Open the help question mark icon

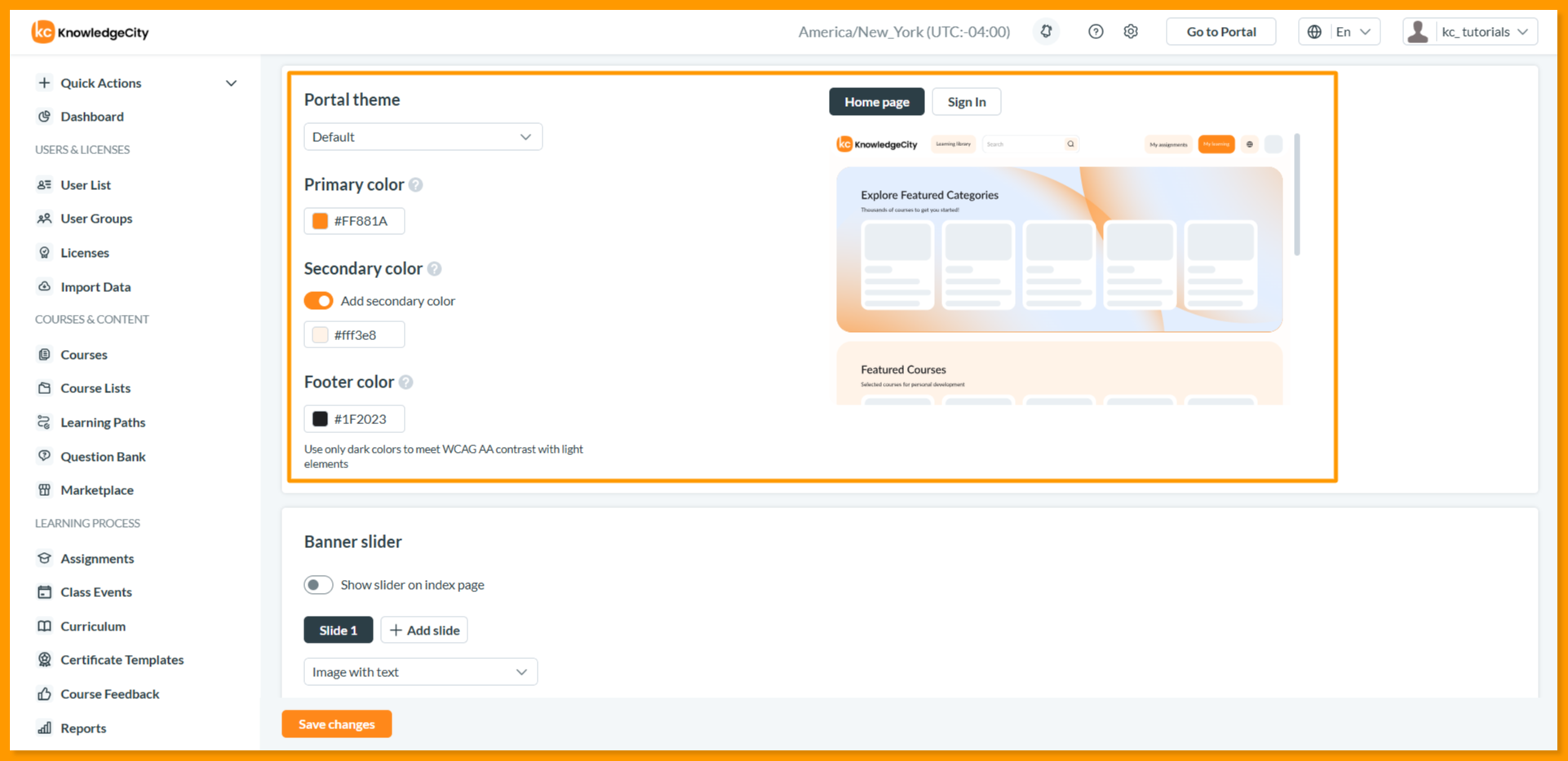click(x=1096, y=32)
